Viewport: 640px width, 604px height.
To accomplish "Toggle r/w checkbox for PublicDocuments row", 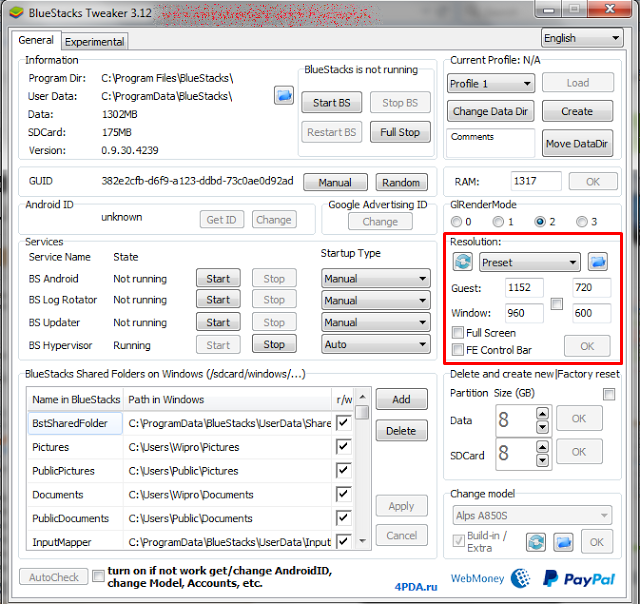I will pyautogui.click(x=343, y=517).
